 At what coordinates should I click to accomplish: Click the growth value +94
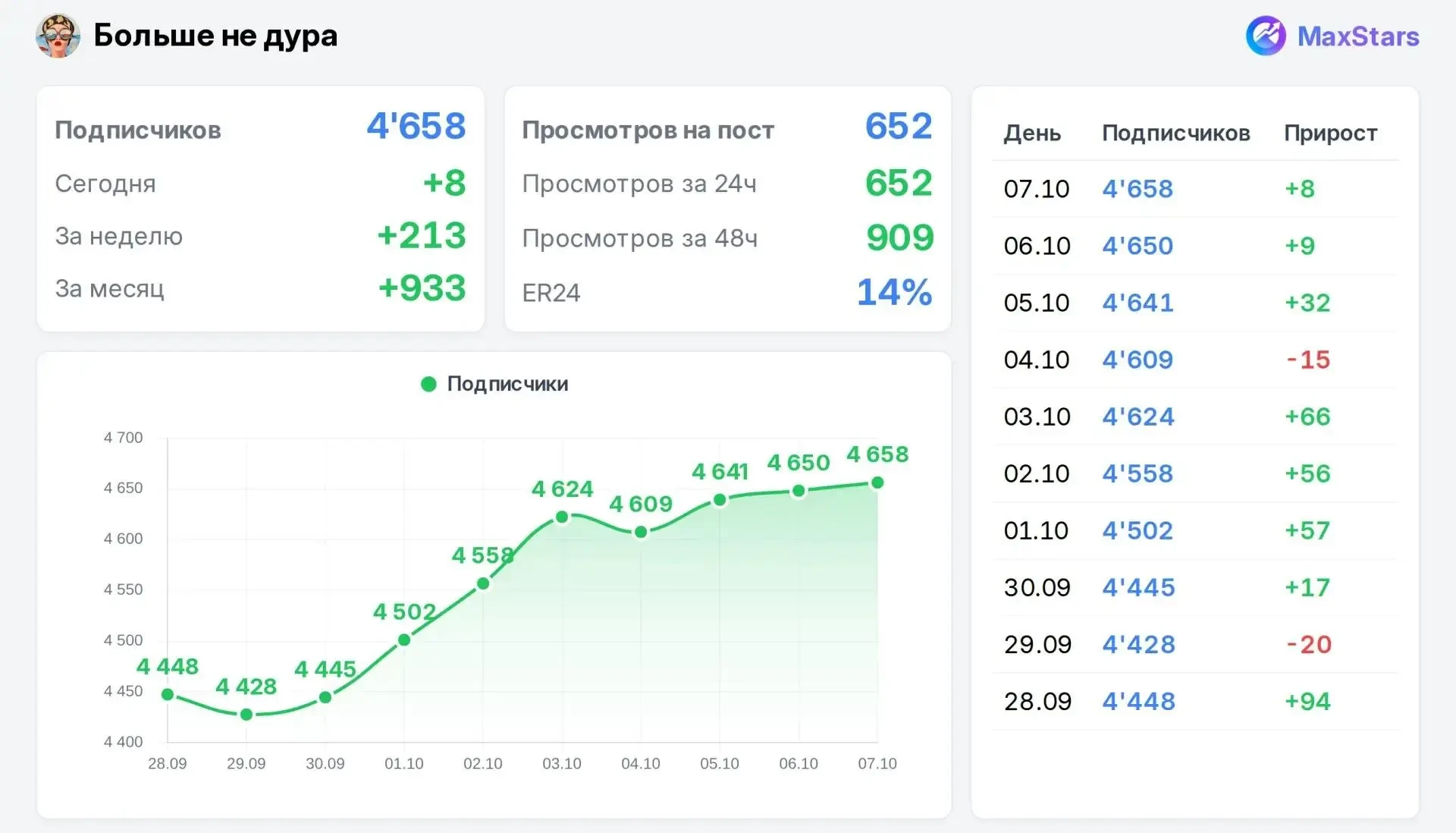(x=1307, y=700)
